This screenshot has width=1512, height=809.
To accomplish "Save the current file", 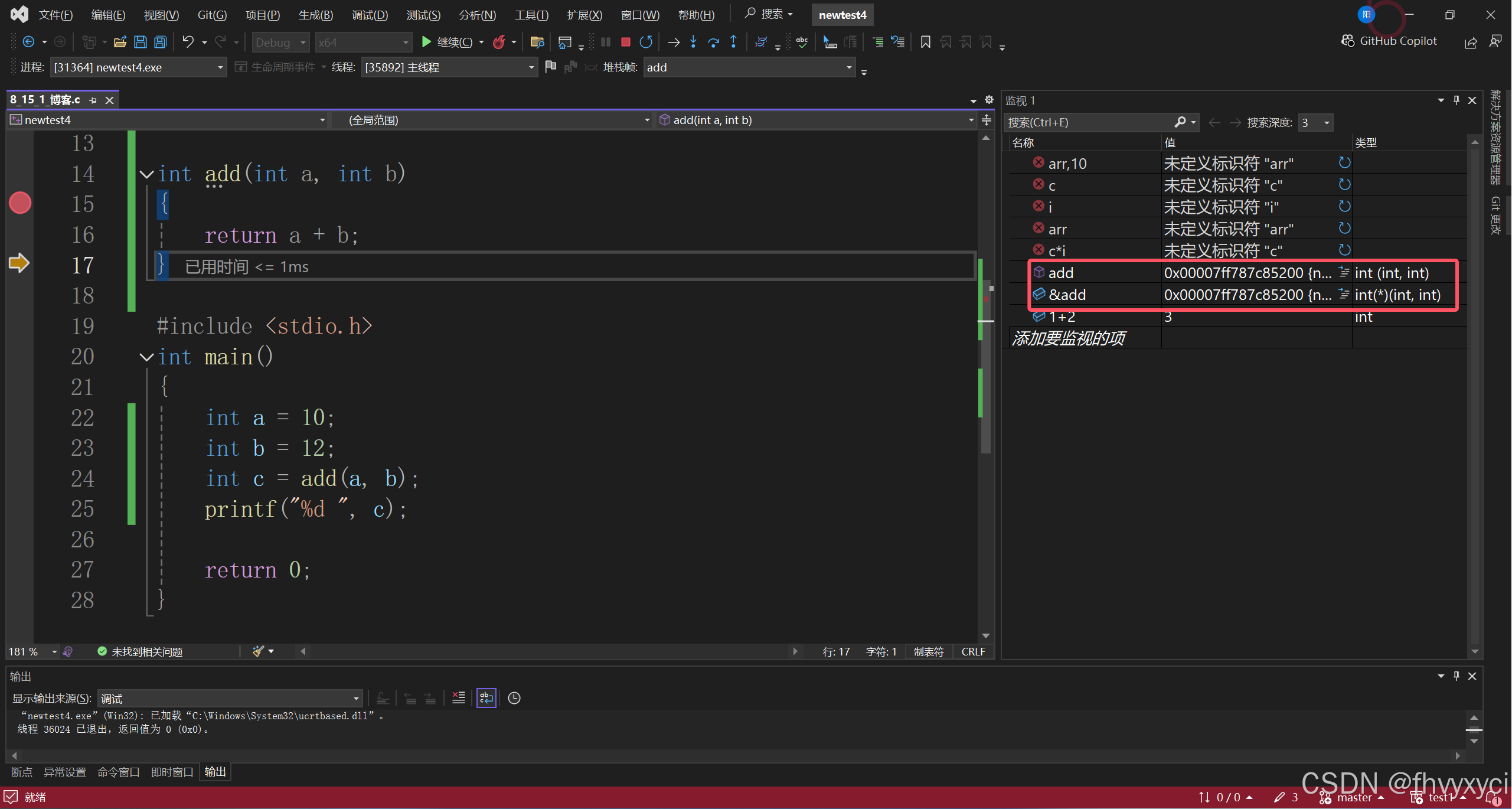I will click(x=141, y=42).
